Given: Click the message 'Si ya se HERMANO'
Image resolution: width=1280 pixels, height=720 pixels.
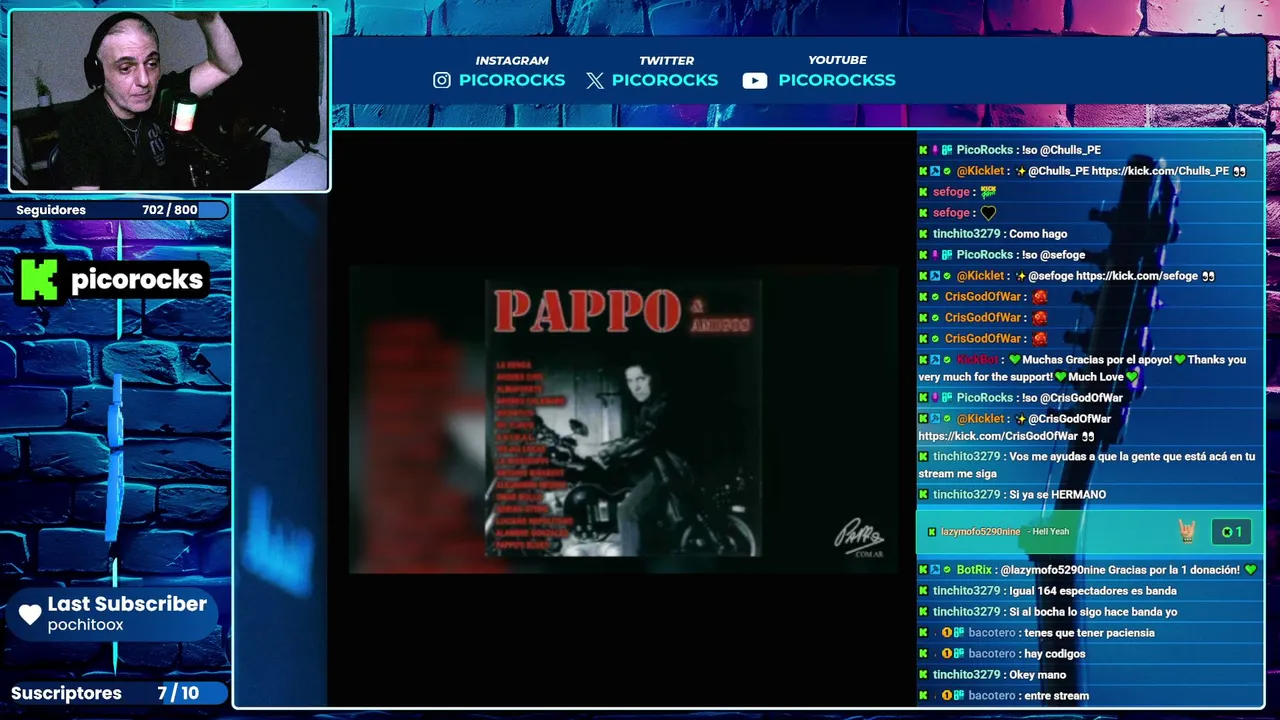Looking at the screenshot, I should coord(1057,495).
